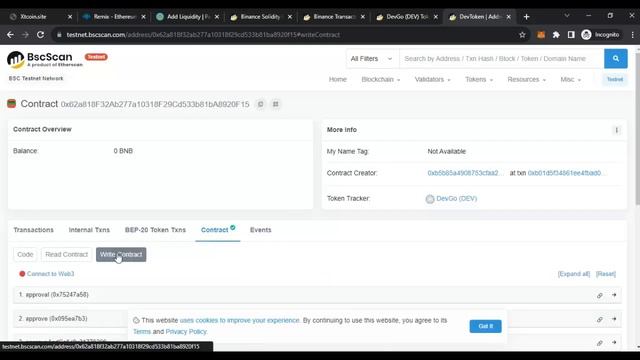
Task: Close the Xtcoin.site tab
Action: (70, 17)
